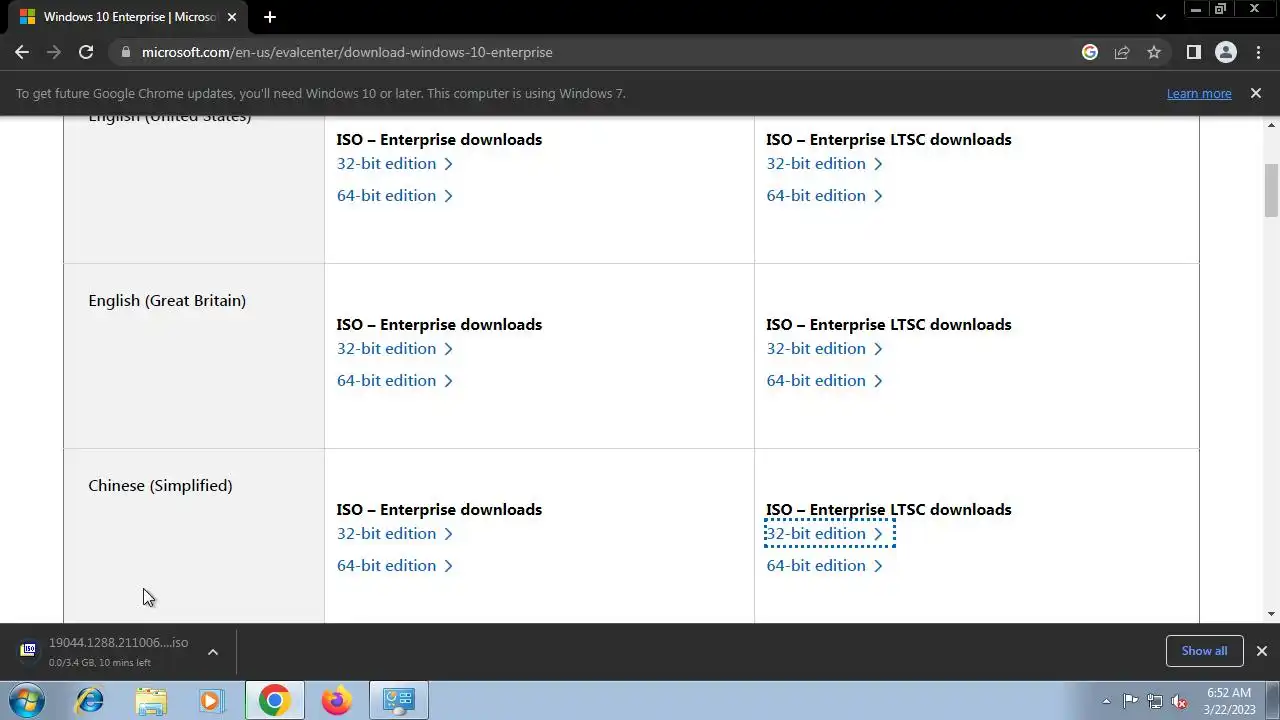Download English US LTSC 32-bit edition
The width and height of the screenshot is (1280, 720).
click(x=825, y=164)
